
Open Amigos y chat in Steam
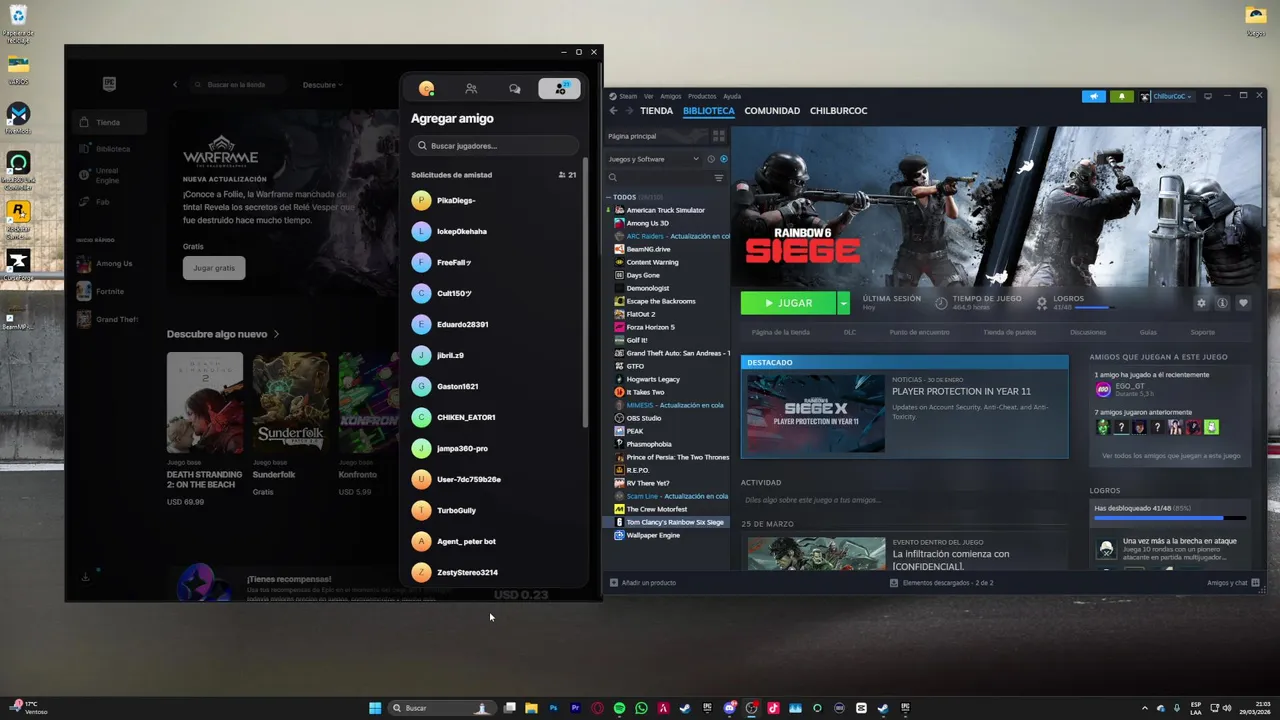coord(1233,582)
